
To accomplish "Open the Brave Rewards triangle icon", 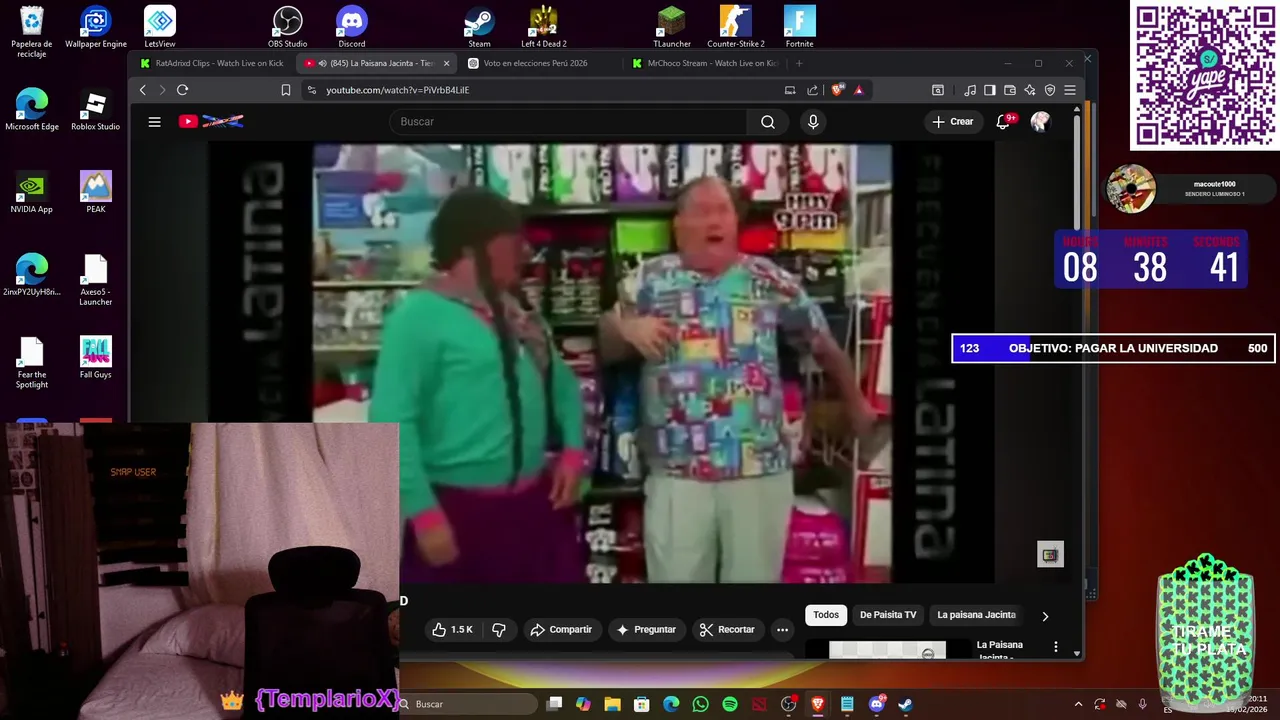I will click(859, 90).
